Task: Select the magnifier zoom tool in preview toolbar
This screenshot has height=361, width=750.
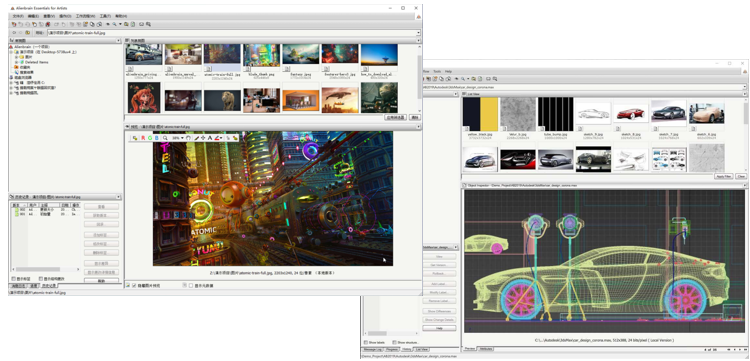Action: click(165, 138)
